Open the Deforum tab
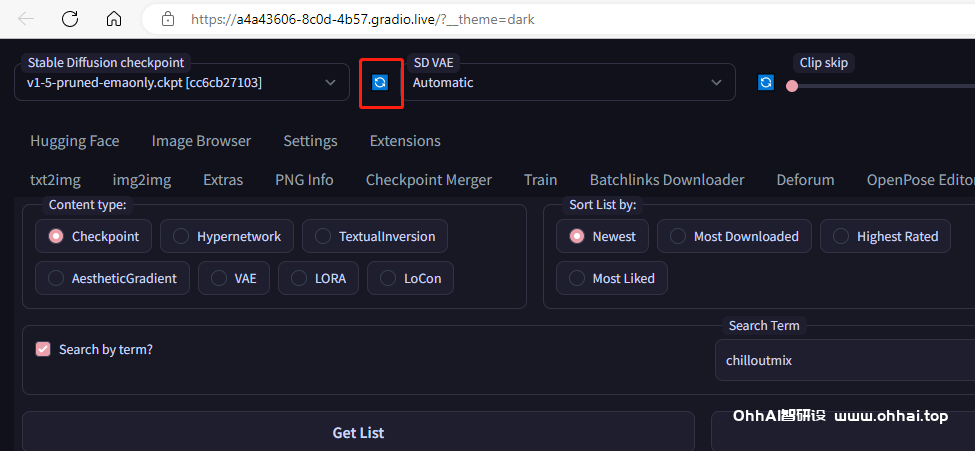This screenshot has height=451, width=975. point(805,180)
